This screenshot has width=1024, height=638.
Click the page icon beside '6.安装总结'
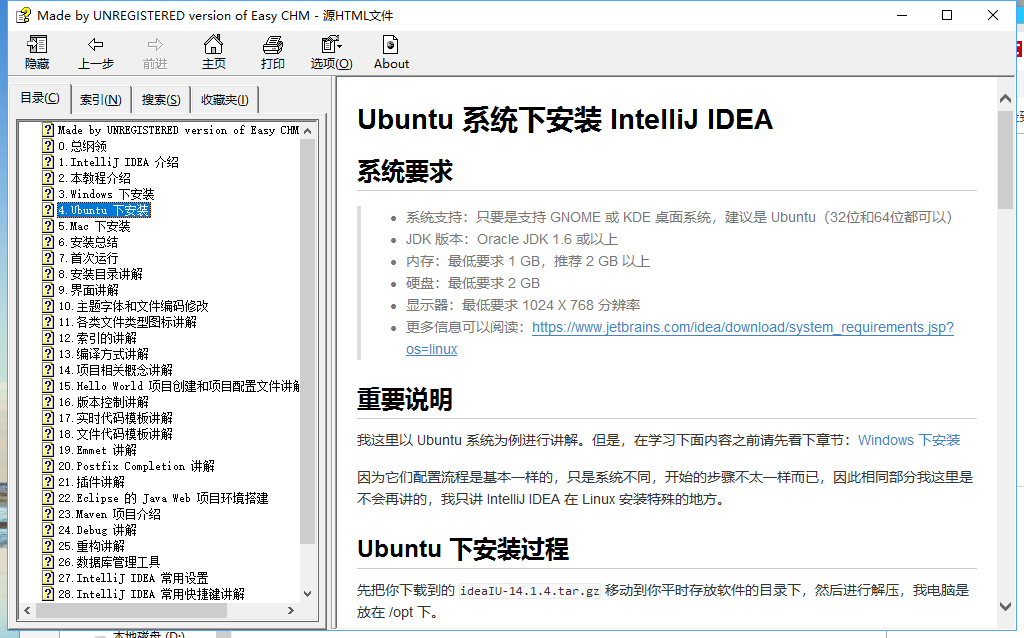click(48, 242)
